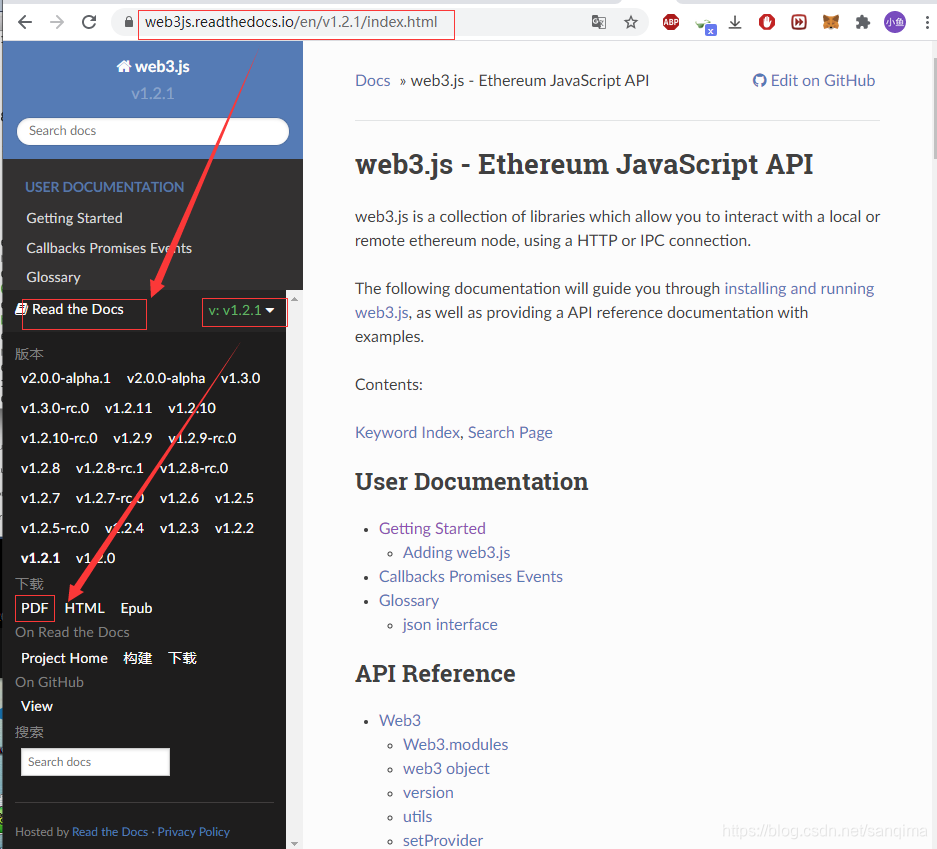This screenshot has height=849, width=937.
Task: Open Web3.modules in API Reference
Action: [455, 744]
